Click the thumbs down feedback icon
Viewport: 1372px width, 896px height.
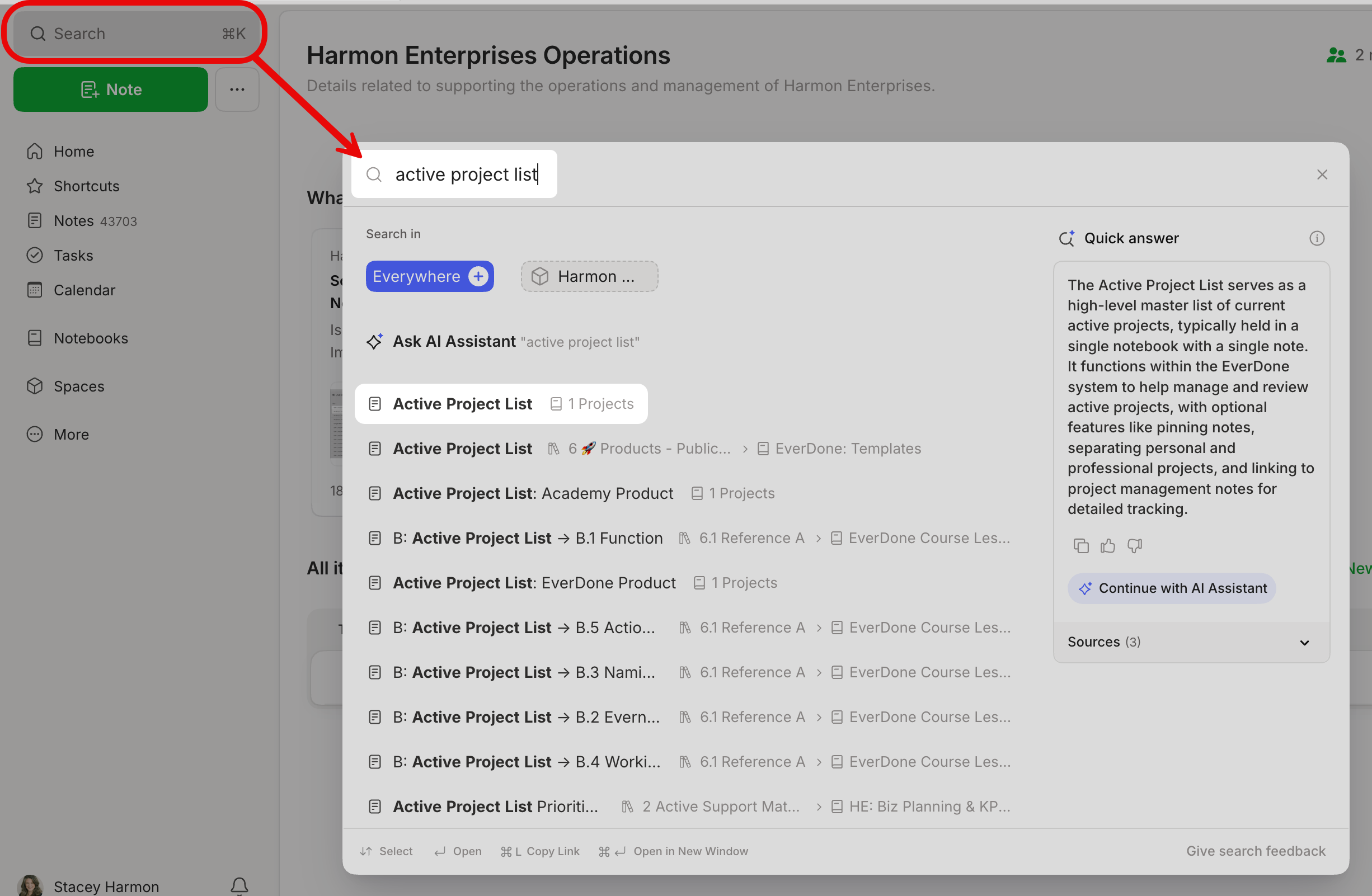1135,545
